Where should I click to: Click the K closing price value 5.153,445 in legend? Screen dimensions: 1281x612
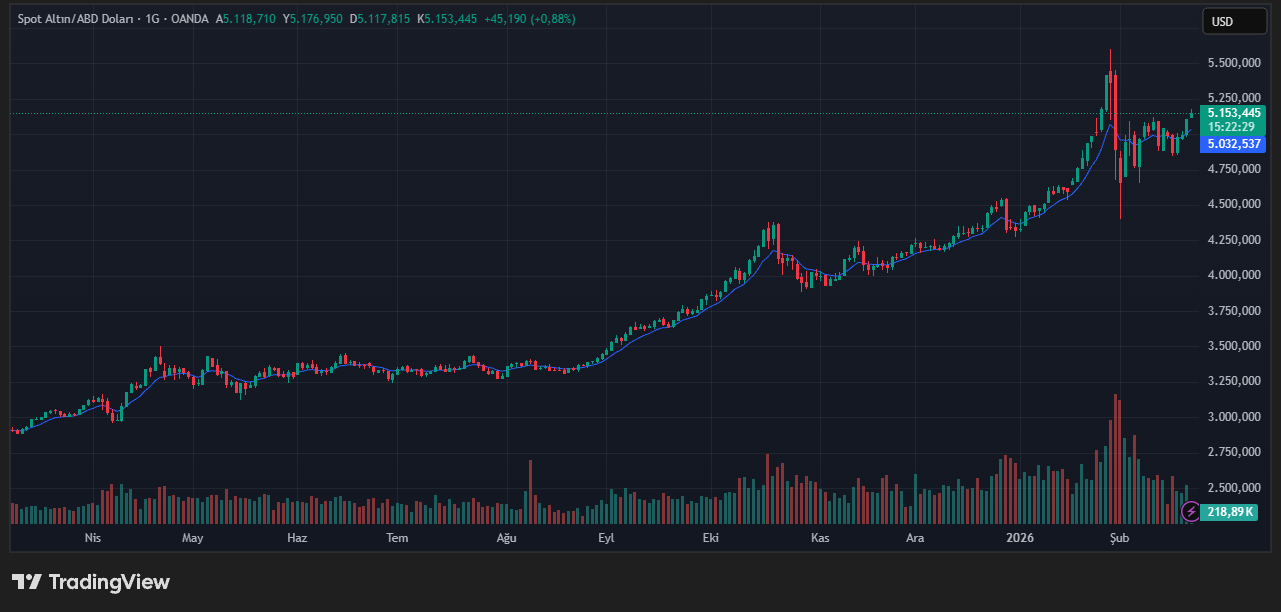450,19
